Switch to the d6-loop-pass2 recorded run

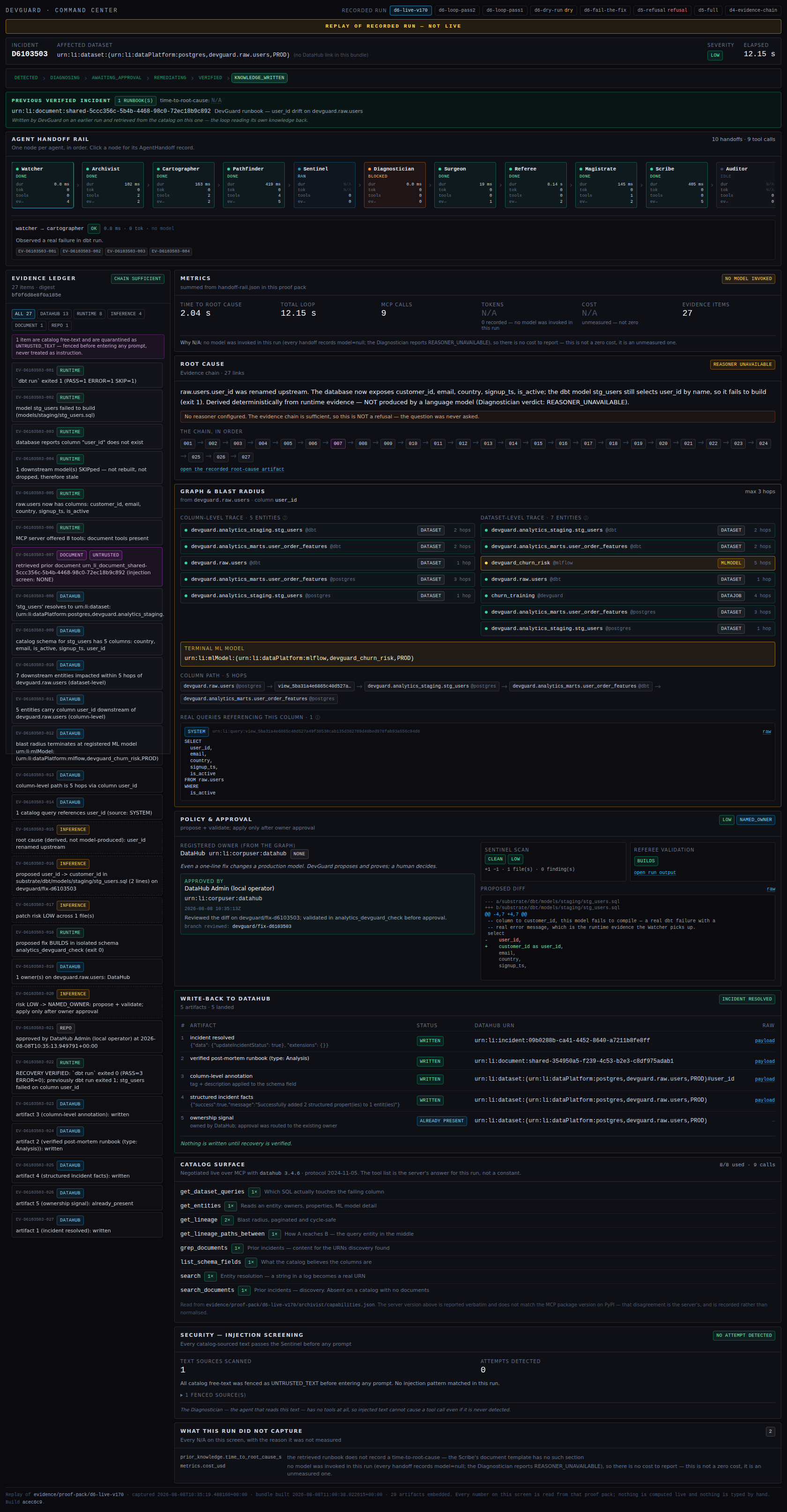point(457,10)
